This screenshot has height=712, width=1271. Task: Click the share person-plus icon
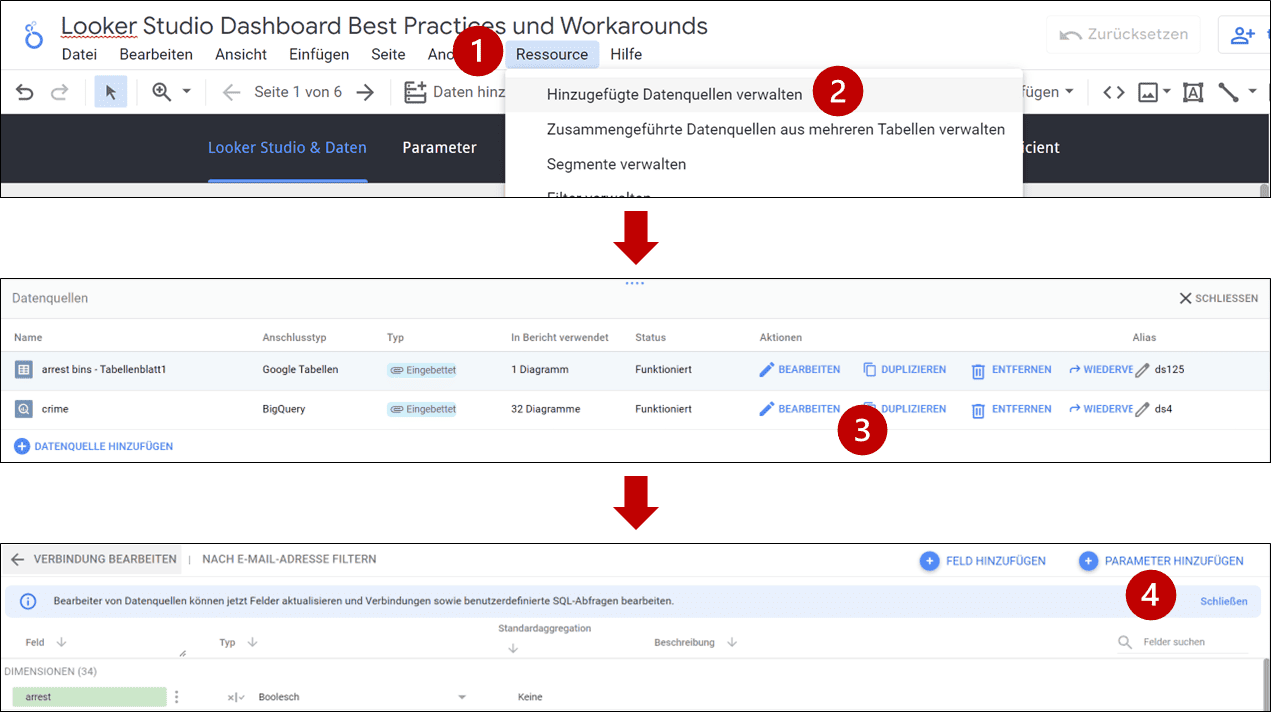[1243, 35]
